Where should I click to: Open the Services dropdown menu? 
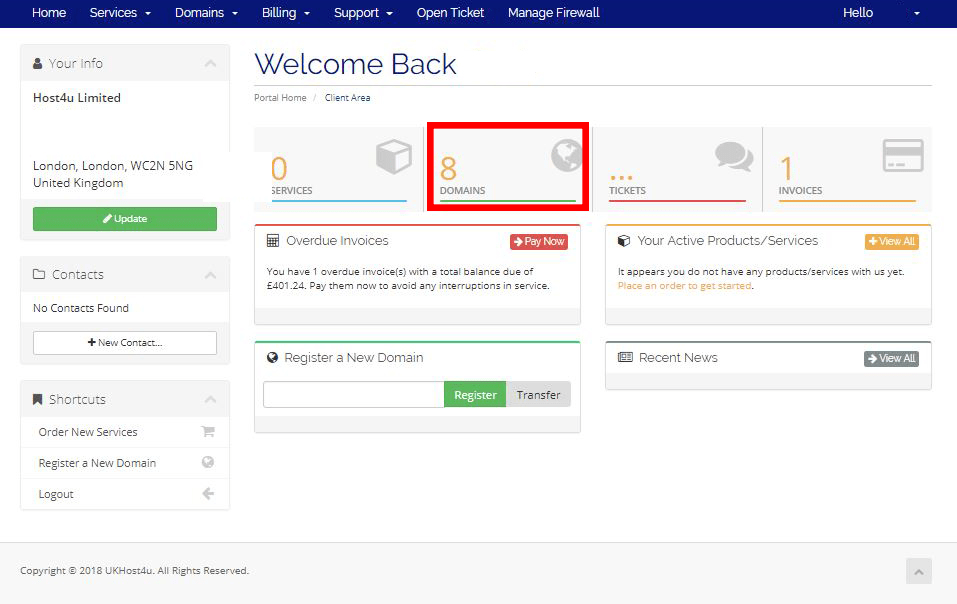120,13
